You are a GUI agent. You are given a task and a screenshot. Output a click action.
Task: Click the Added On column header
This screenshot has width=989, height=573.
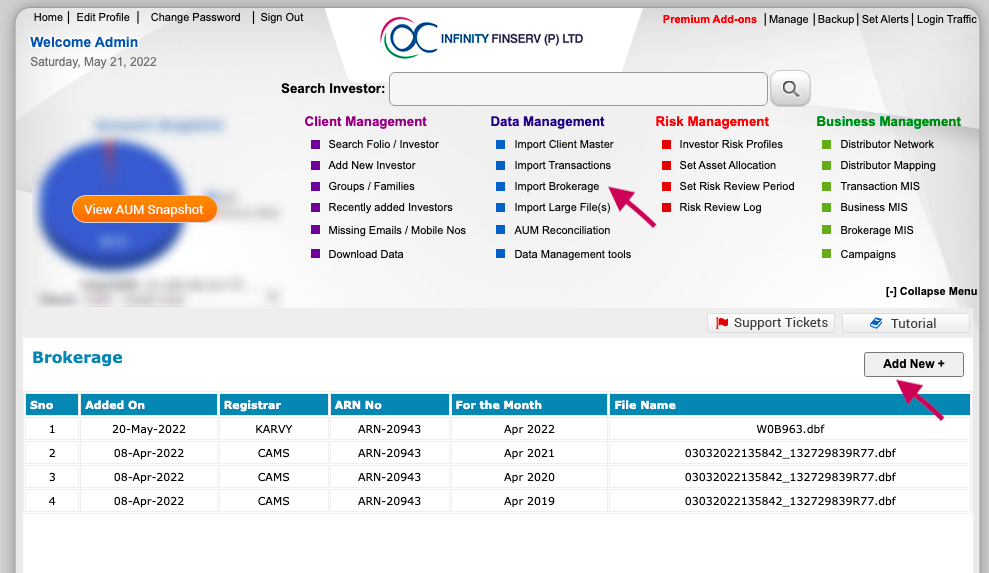(x=148, y=405)
